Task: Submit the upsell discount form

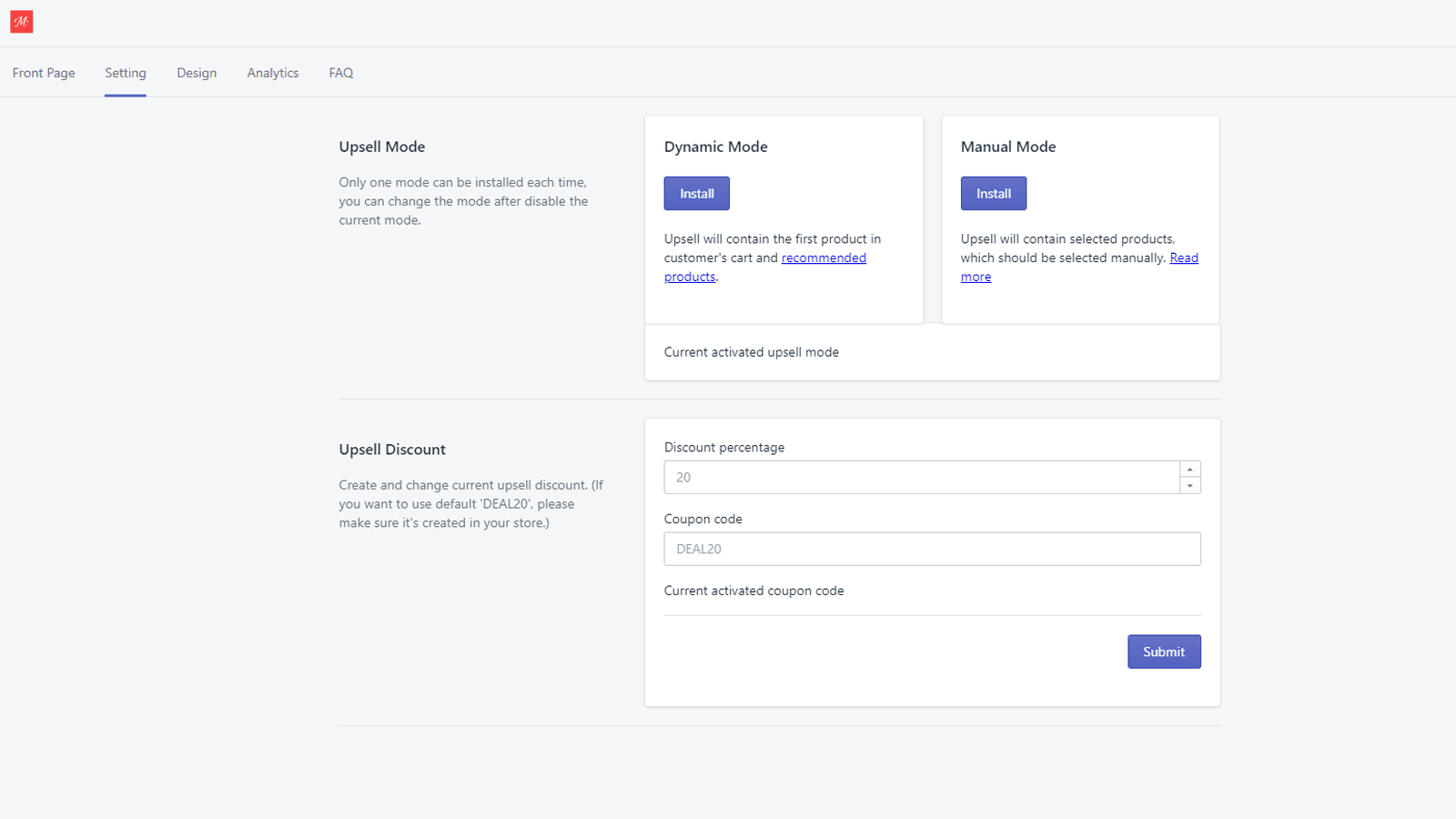Action: [x=1164, y=651]
